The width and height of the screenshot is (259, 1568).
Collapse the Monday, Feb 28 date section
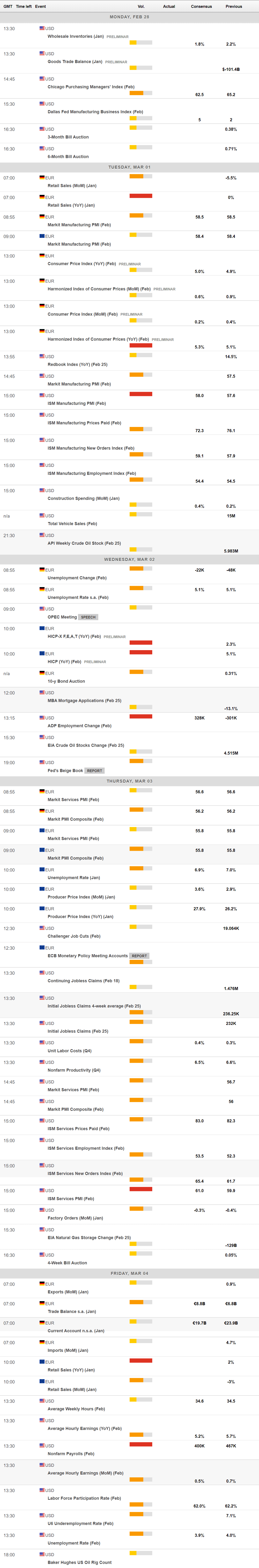(x=130, y=17)
